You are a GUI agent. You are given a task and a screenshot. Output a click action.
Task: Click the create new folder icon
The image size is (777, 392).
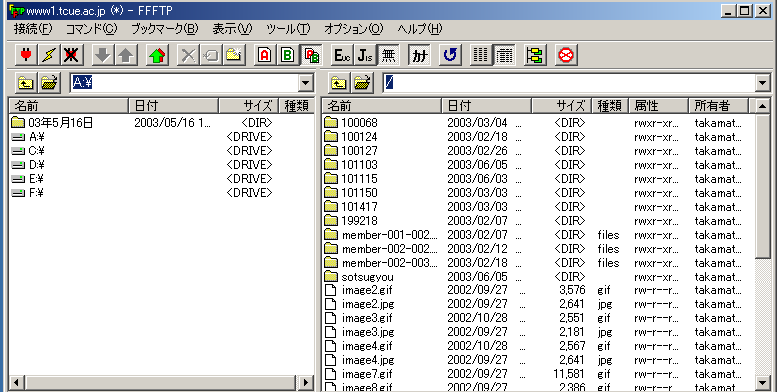pos(234,55)
